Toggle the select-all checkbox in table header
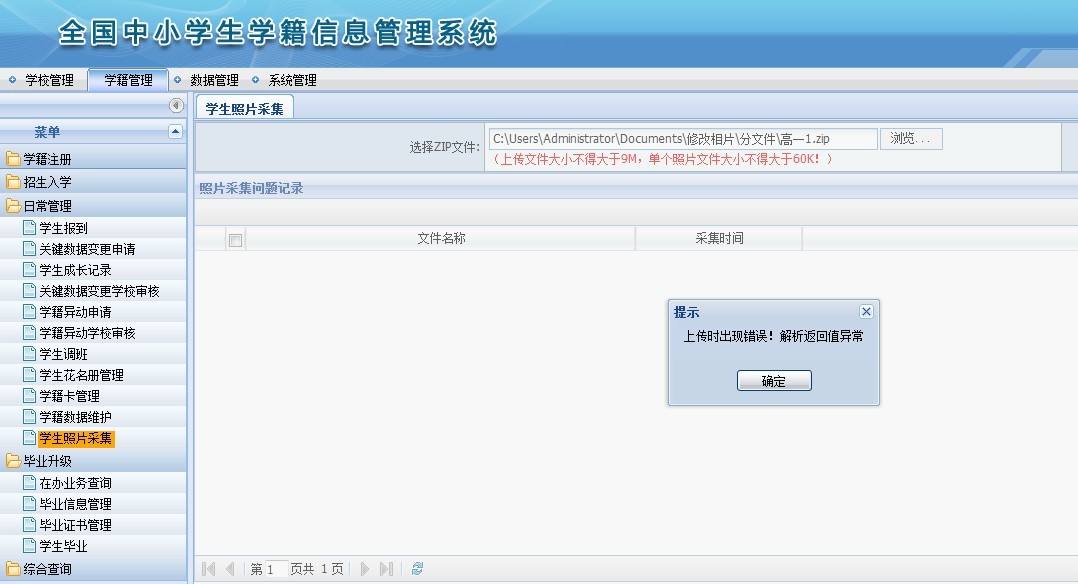 [235, 240]
